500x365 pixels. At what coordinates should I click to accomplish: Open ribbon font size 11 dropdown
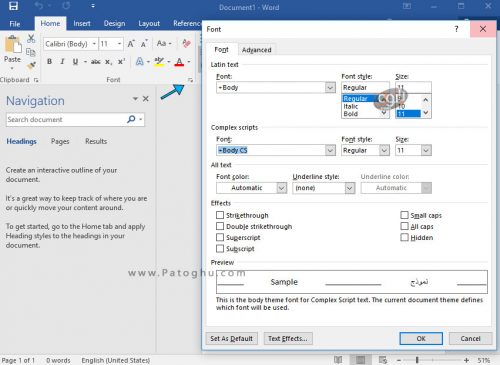(x=119, y=44)
